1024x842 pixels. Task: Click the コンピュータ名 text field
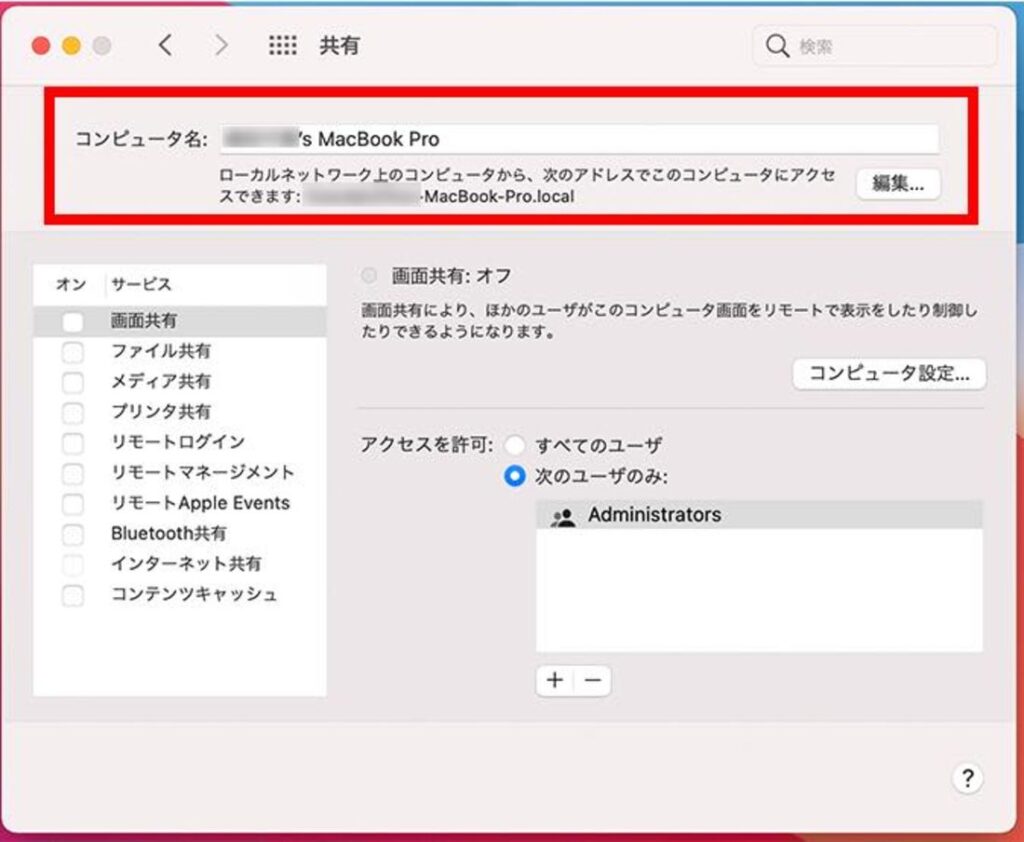[579, 139]
